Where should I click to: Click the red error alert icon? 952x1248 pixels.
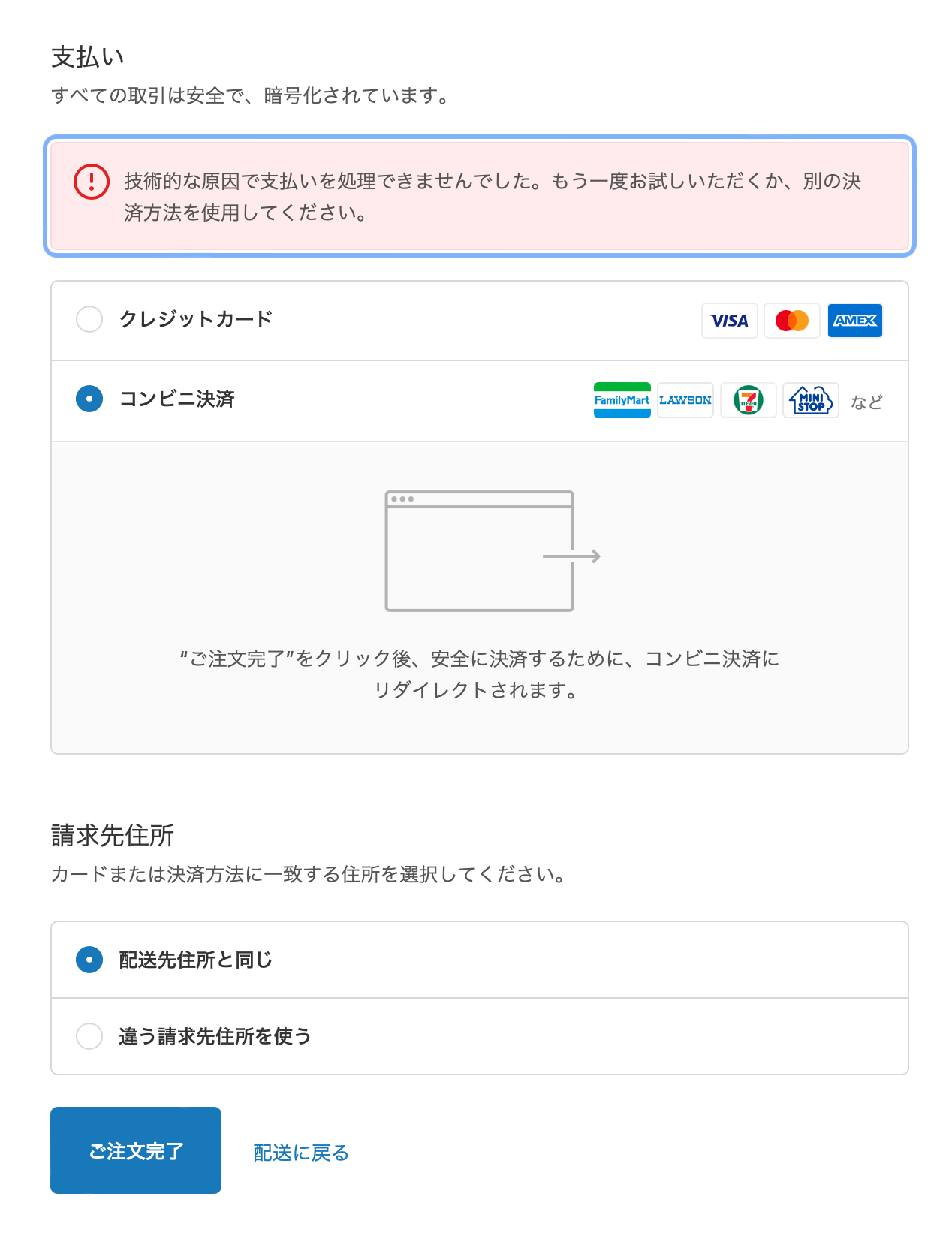coord(92,182)
